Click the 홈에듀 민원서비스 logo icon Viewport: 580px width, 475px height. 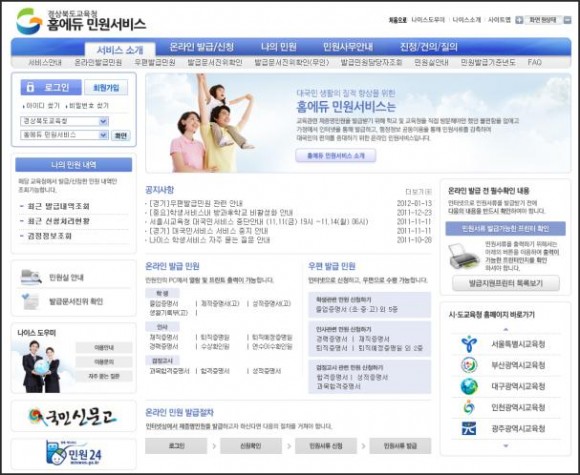tap(29, 21)
